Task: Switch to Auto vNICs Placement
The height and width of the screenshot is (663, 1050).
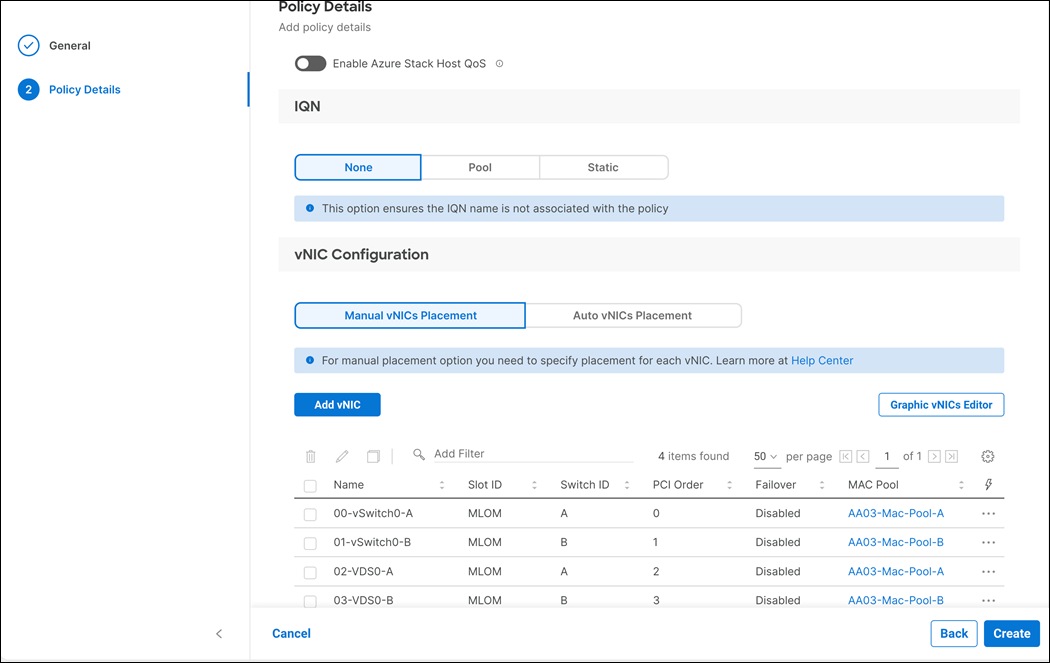Action: pyautogui.click(x=632, y=315)
